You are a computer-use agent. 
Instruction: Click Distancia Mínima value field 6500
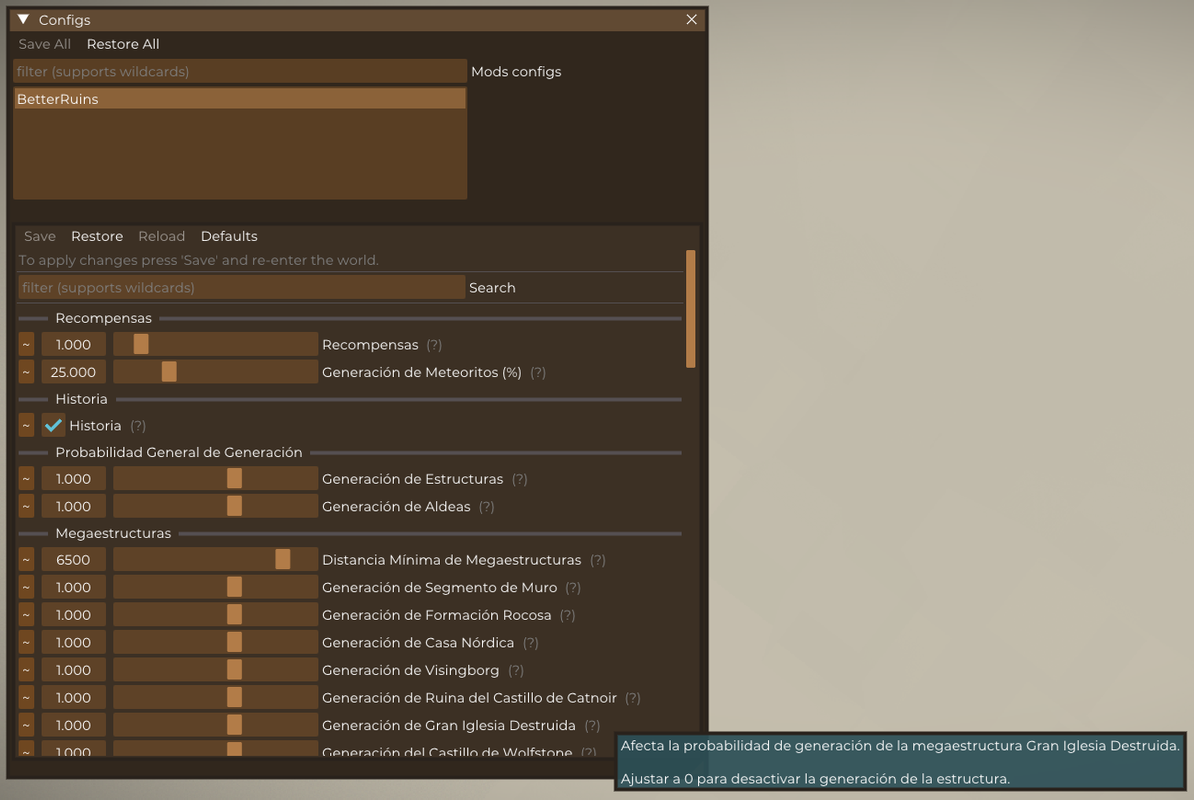pos(73,559)
